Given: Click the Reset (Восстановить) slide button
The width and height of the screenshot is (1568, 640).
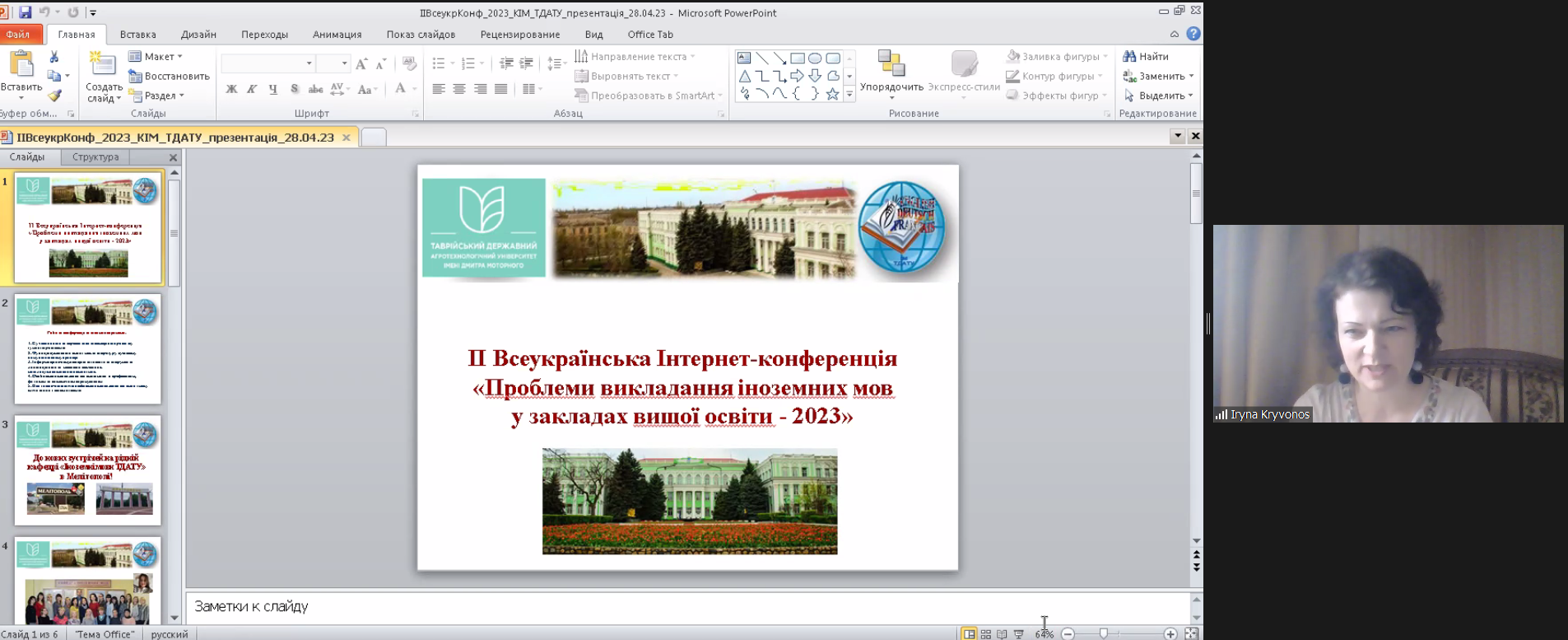Looking at the screenshot, I should pyautogui.click(x=169, y=76).
